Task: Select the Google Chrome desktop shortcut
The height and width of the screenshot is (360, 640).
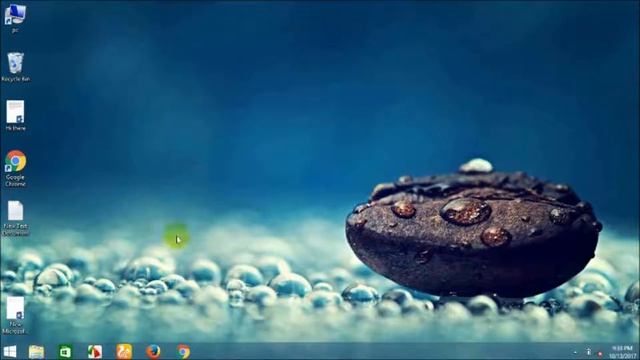Action: point(15,169)
